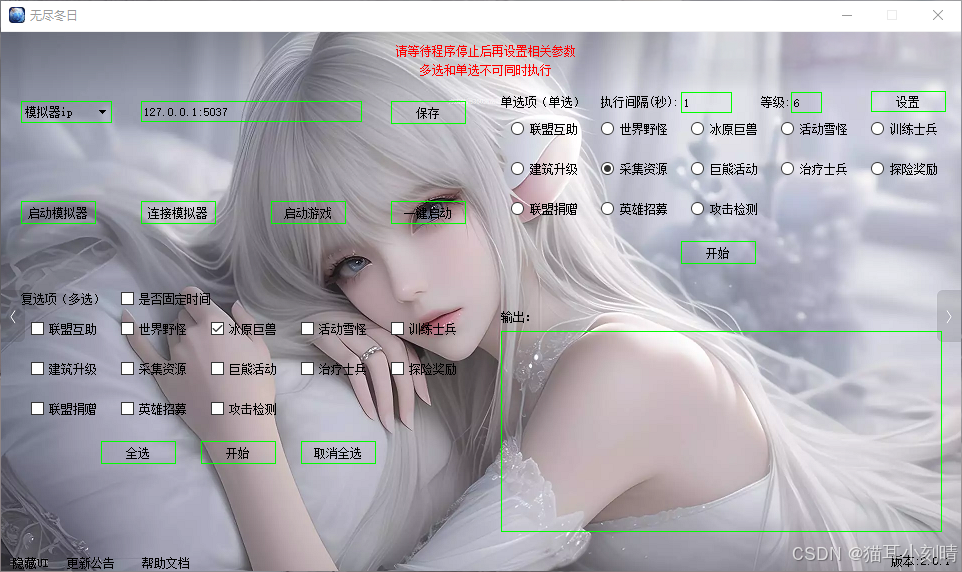Open the 模拟器ip dropdown

(66, 112)
